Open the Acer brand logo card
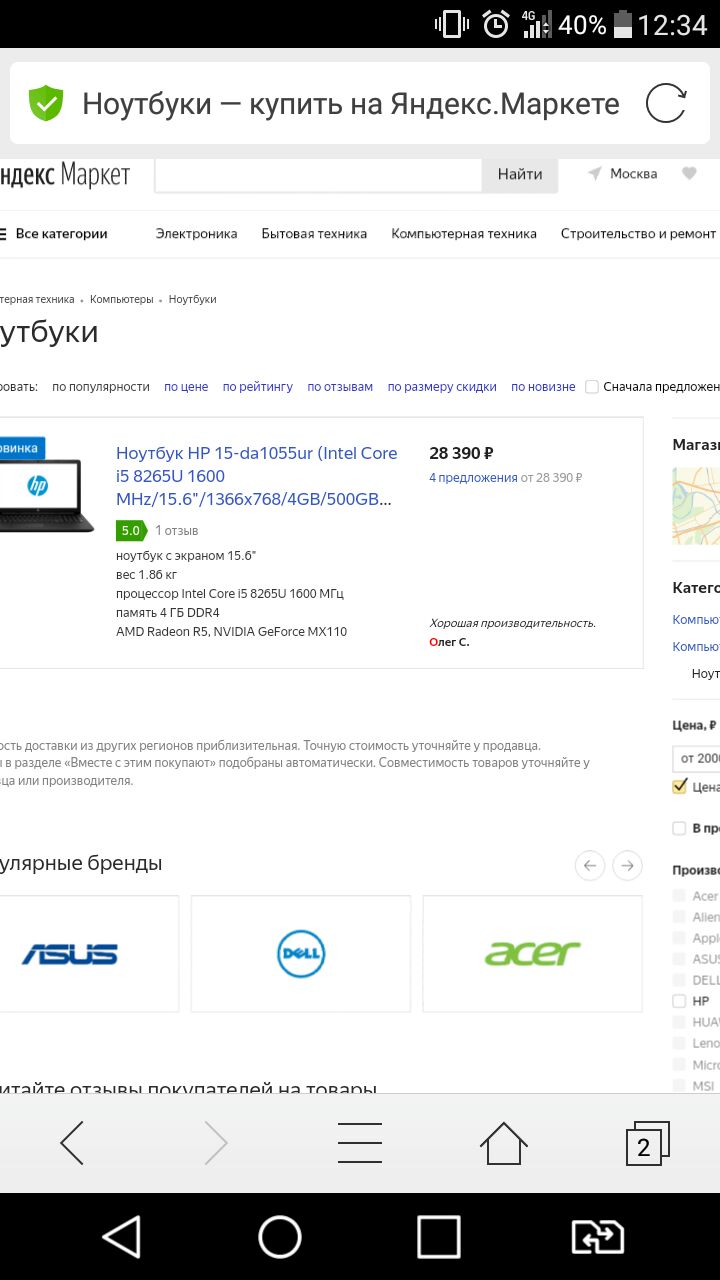720x1280 pixels. [533, 953]
